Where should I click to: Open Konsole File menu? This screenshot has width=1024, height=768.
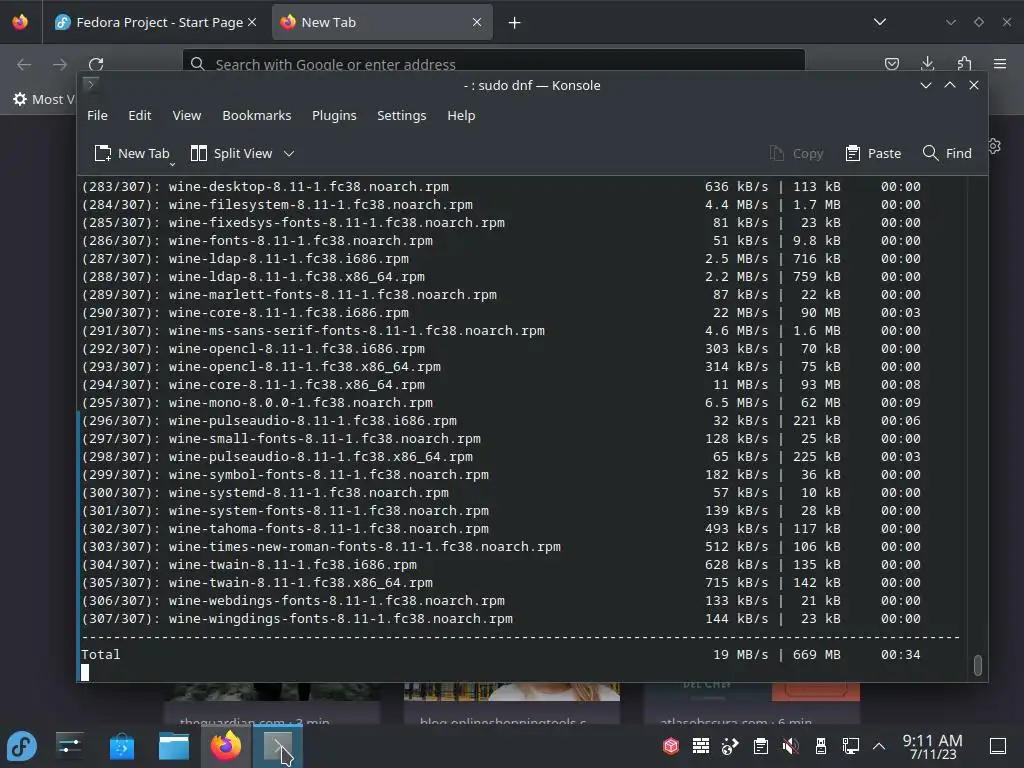97,116
